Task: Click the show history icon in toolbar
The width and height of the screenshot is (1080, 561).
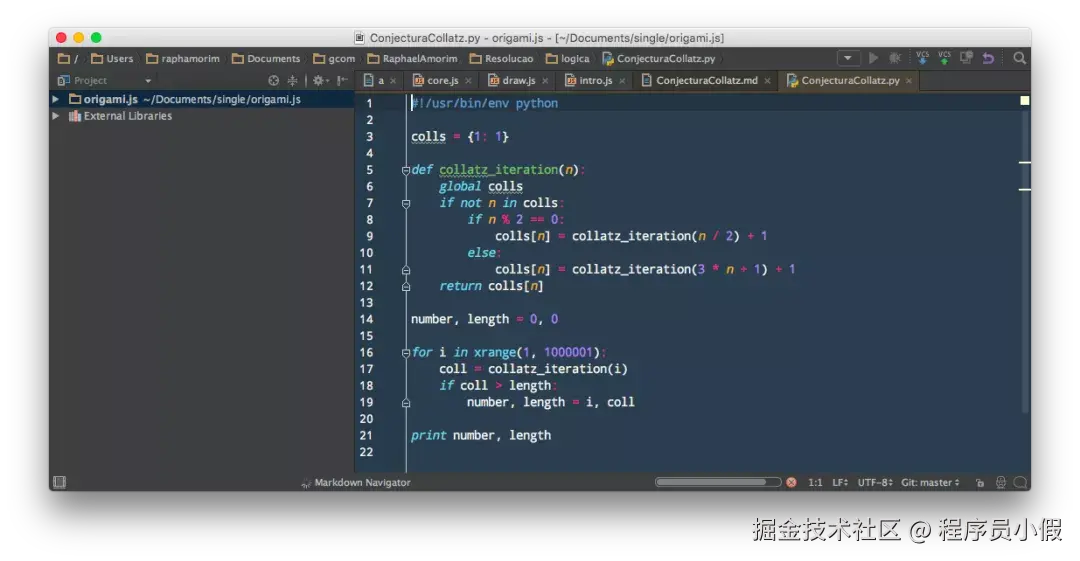Action: pos(966,58)
